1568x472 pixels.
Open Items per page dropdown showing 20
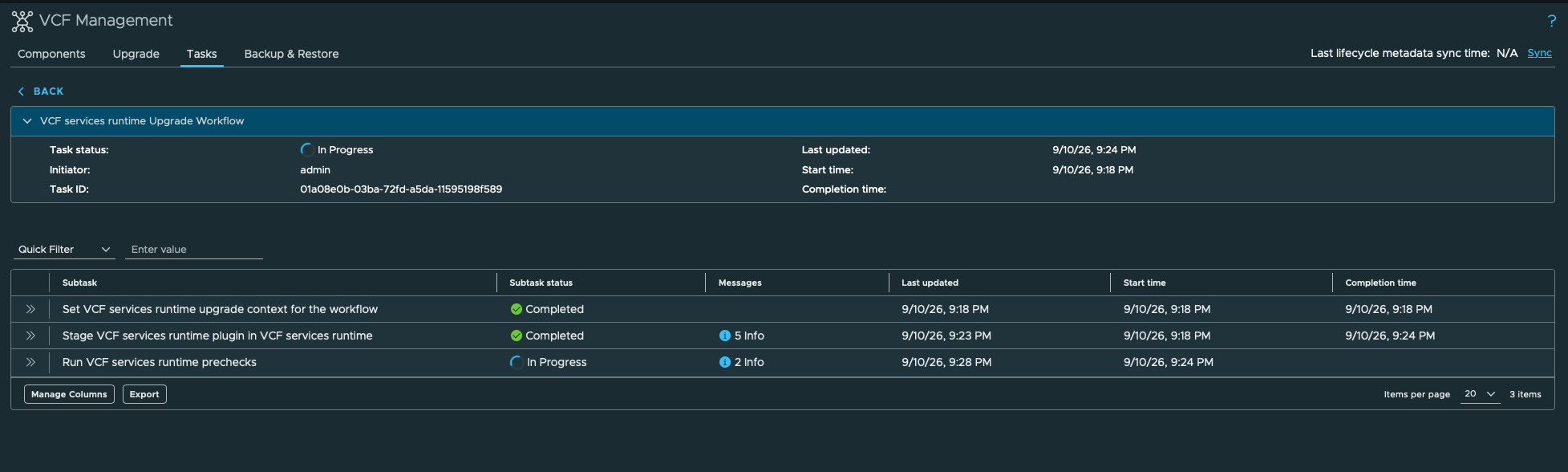pyautogui.click(x=1480, y=394)
